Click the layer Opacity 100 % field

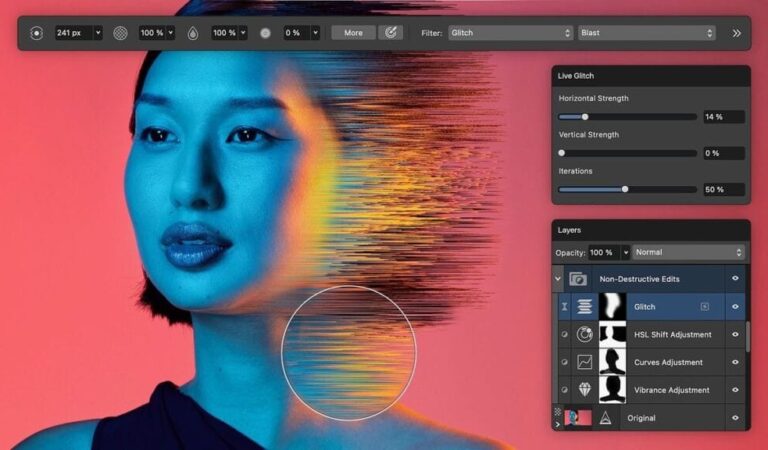coord(604,253)
